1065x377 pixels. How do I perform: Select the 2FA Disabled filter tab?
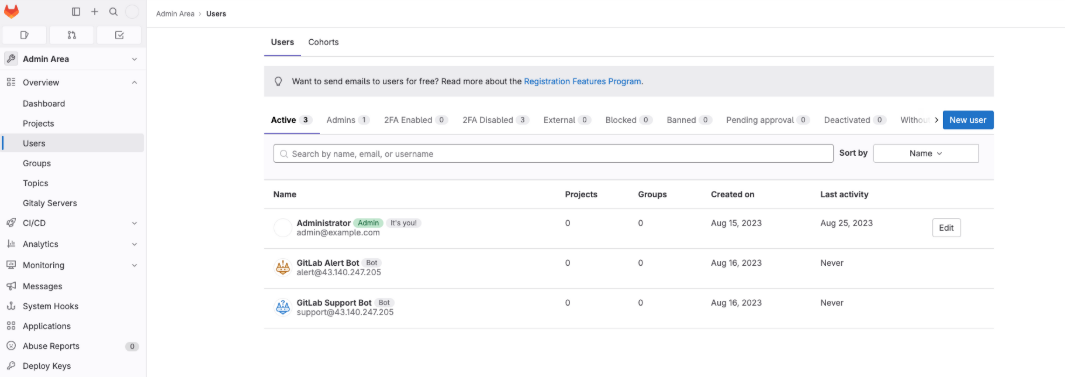pyautogui.click(x=496, y=120)
